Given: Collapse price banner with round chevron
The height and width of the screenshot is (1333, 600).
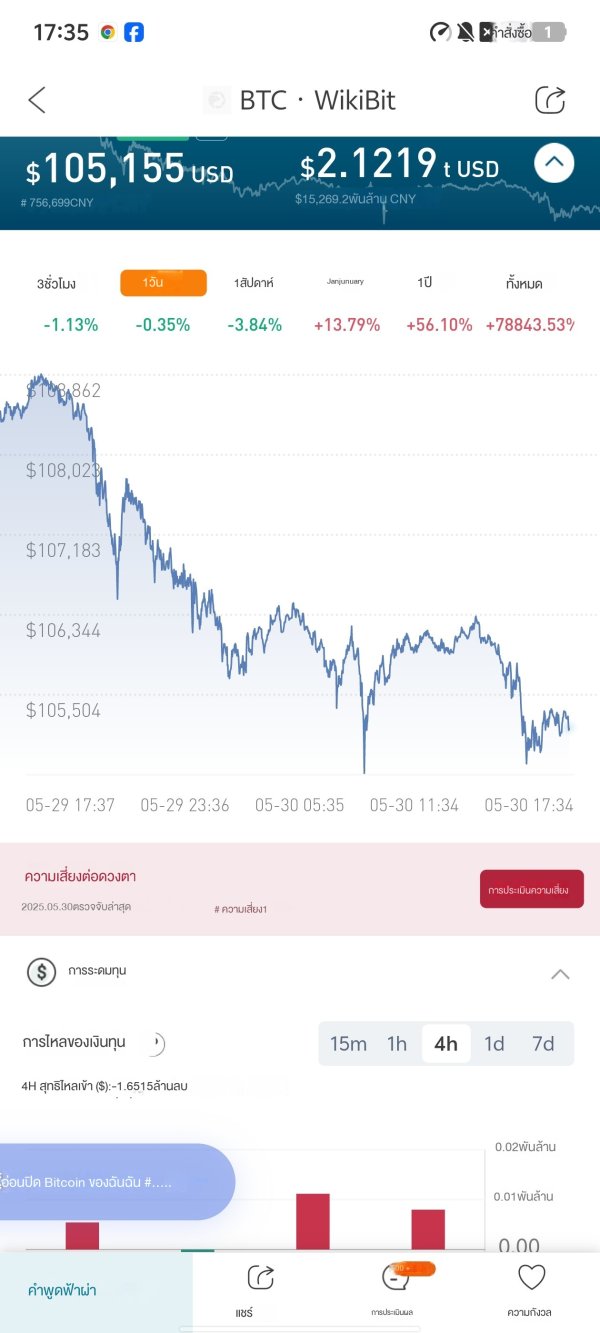Looking at the screenshot, I should [554, 162].
